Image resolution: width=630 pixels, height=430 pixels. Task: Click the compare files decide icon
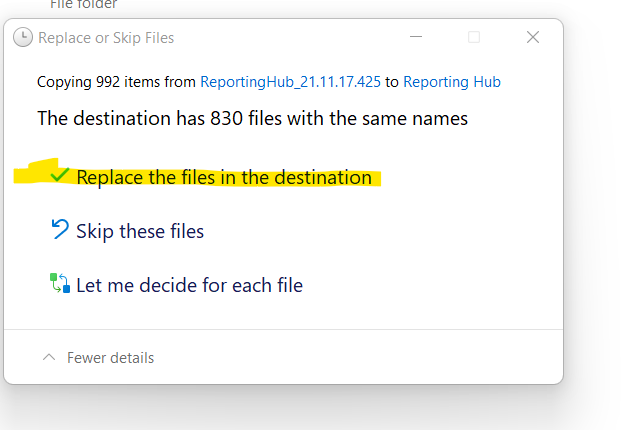(x=60, y=284)
